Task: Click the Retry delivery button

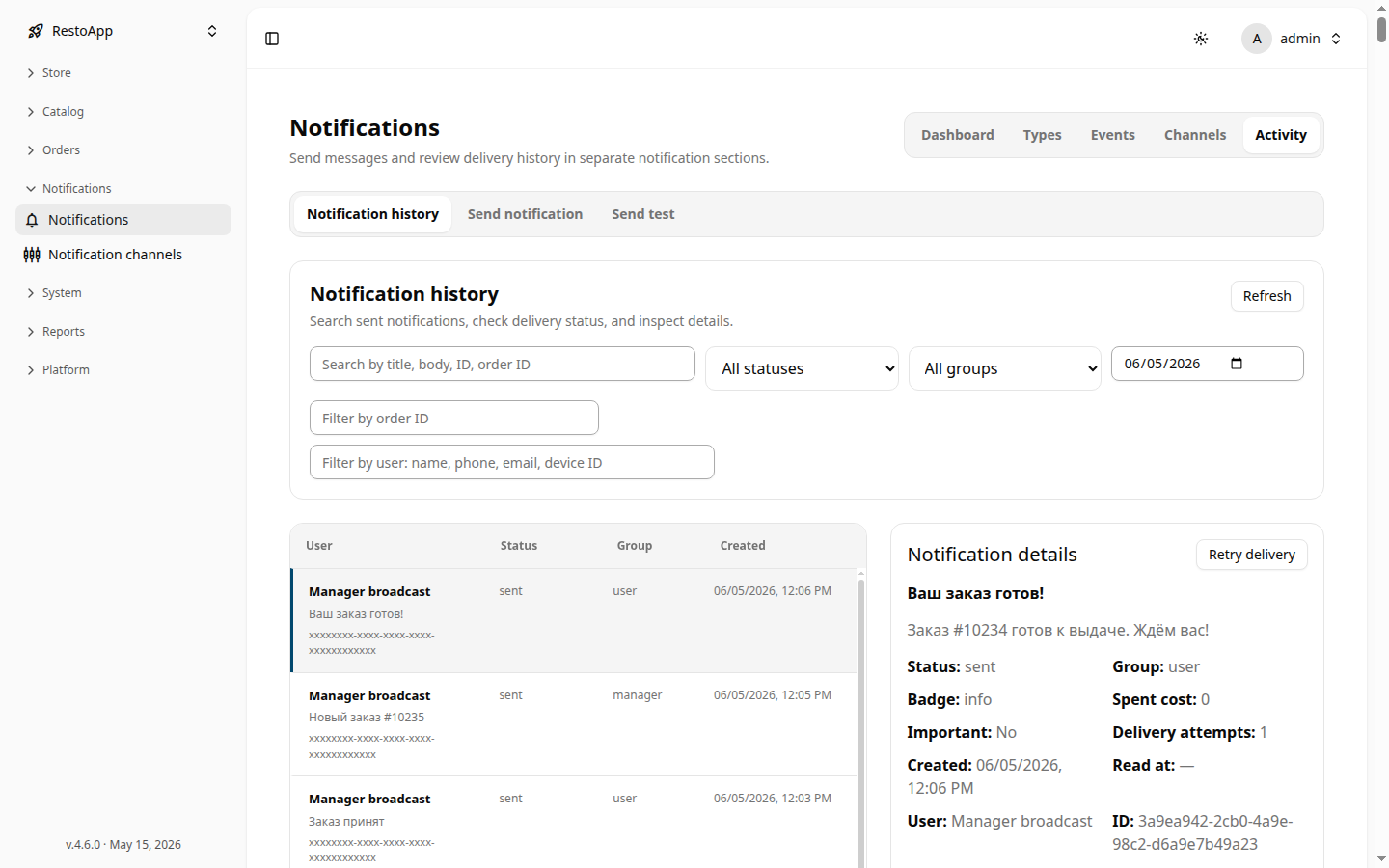Action: coord(1251,555)
